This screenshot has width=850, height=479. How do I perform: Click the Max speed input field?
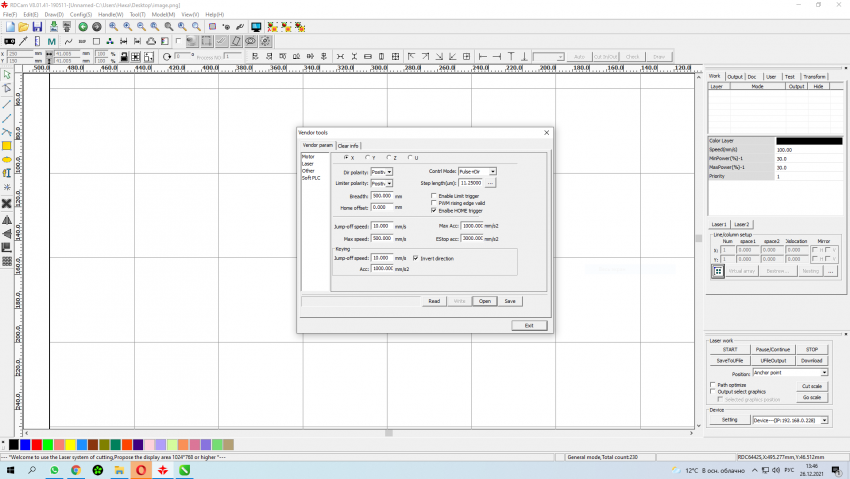point(381,238)
